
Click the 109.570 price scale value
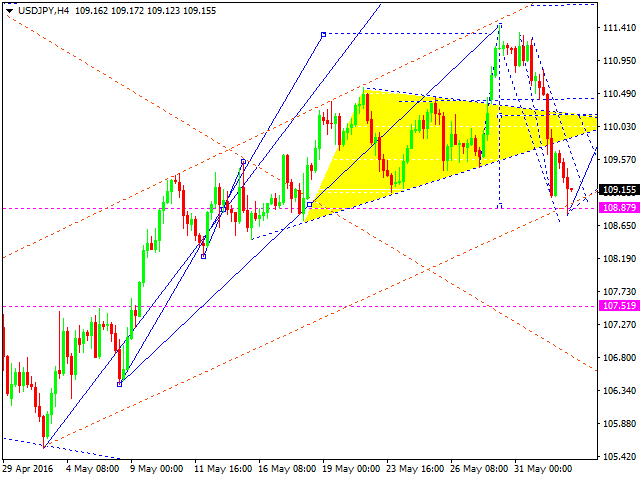pos(619,159)
